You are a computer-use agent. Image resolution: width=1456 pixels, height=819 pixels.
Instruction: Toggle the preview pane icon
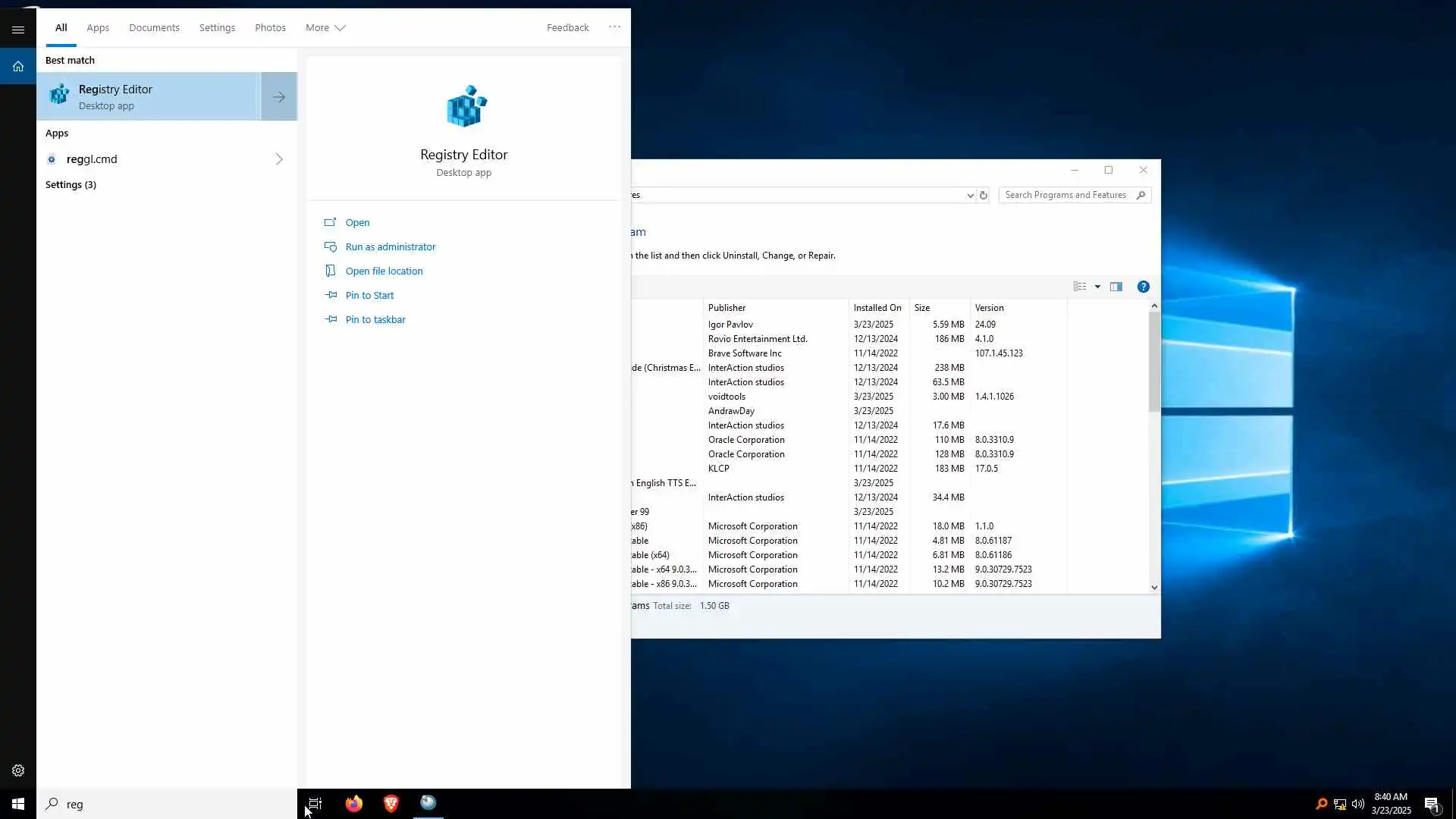pos(1116,287)
